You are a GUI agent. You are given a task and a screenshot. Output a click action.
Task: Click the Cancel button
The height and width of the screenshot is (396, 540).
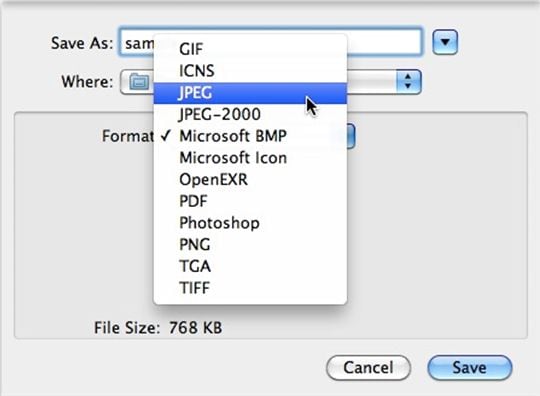(368, 367)
